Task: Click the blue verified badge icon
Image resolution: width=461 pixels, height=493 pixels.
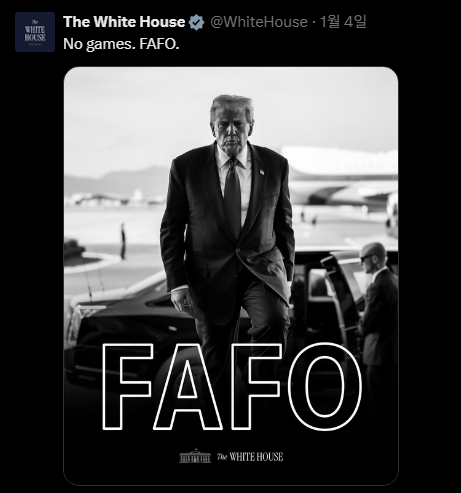Action: click(x=196, y=22)
